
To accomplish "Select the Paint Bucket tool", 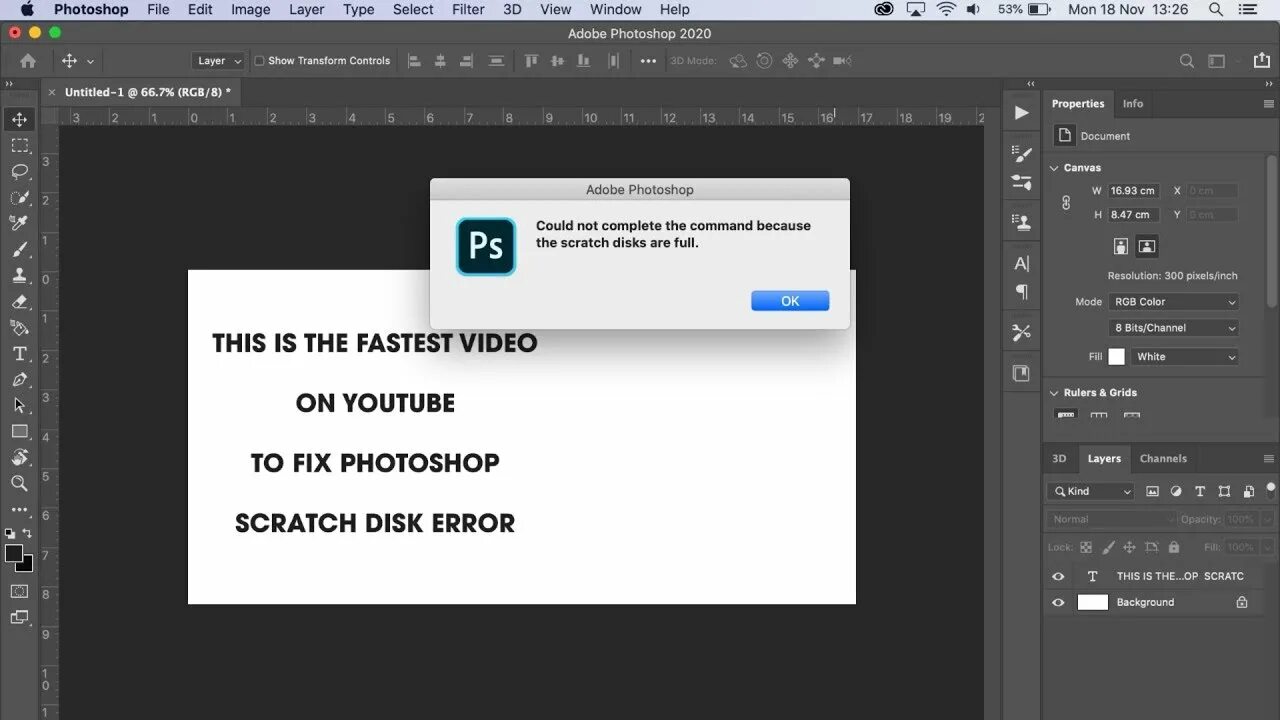I will pos(19,328).
